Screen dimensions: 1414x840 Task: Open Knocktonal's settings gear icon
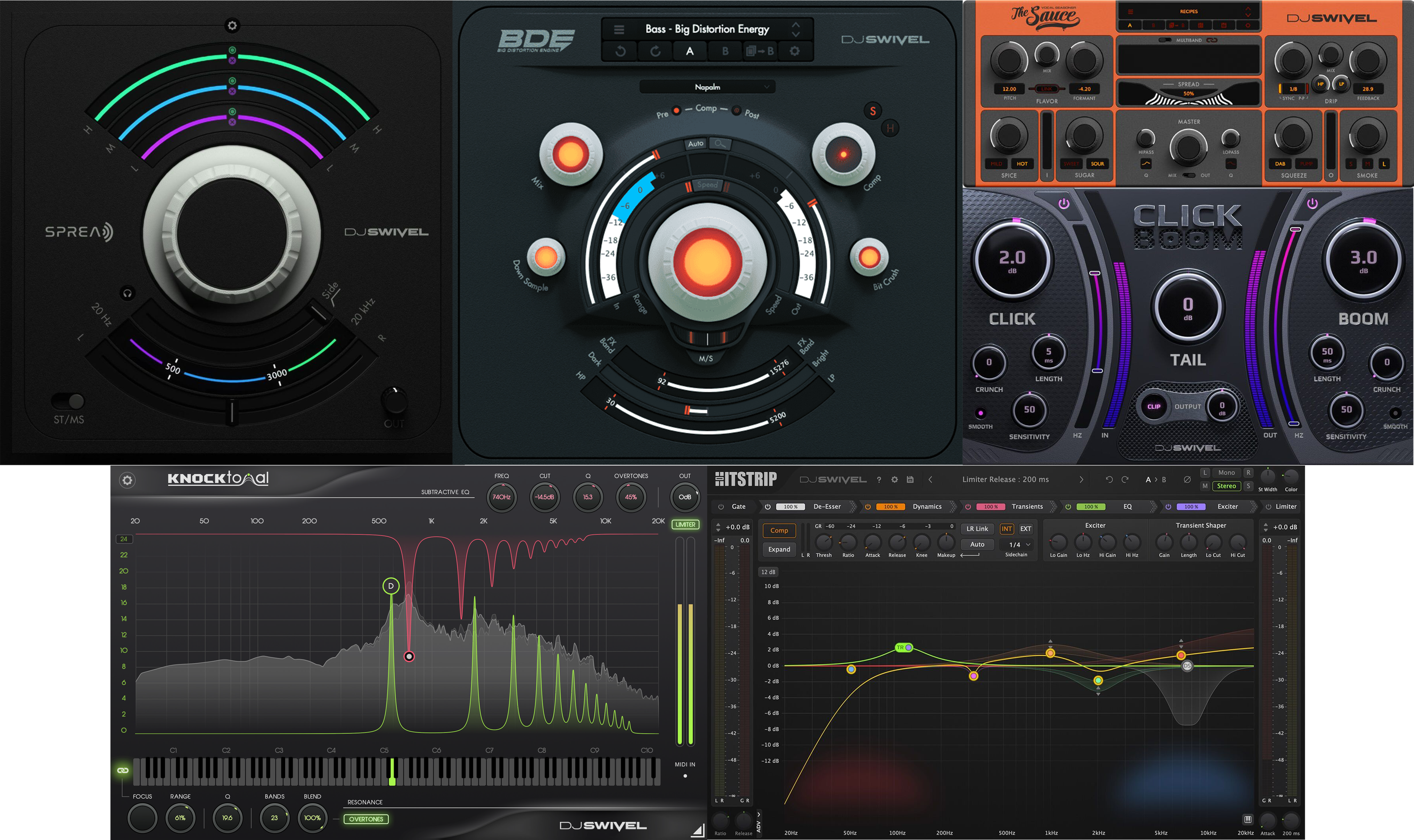click(128, 479)
